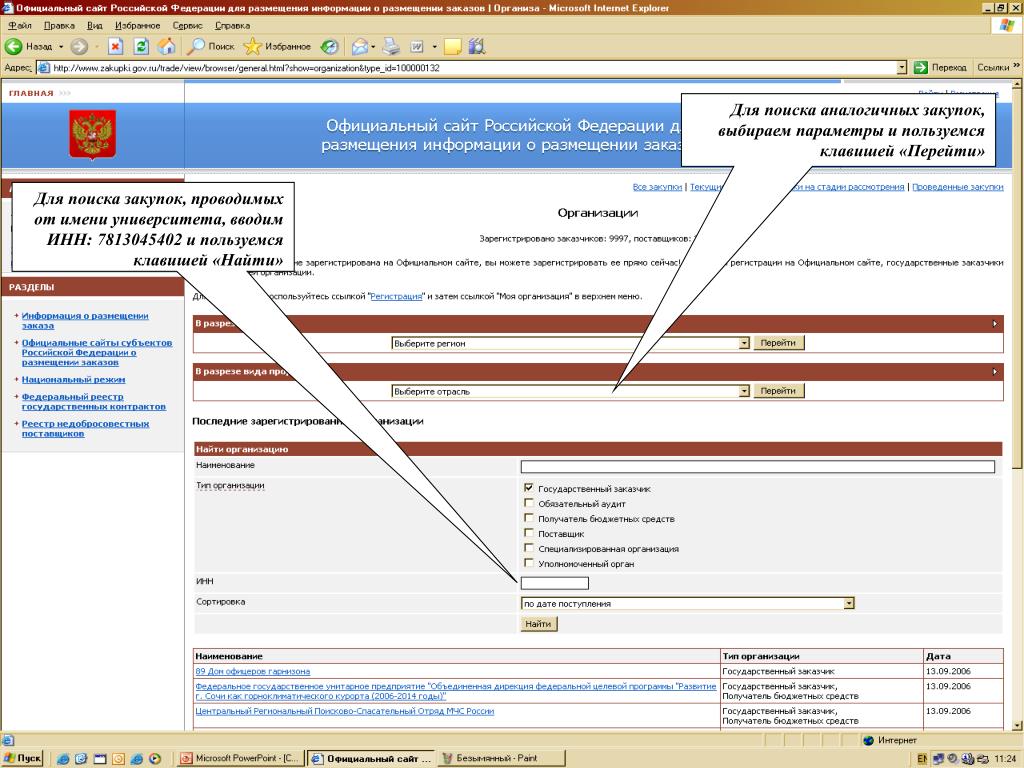1024x768 pixels.
Task: Open the Mail envelope icon
Action: click(x=360, y=46)
